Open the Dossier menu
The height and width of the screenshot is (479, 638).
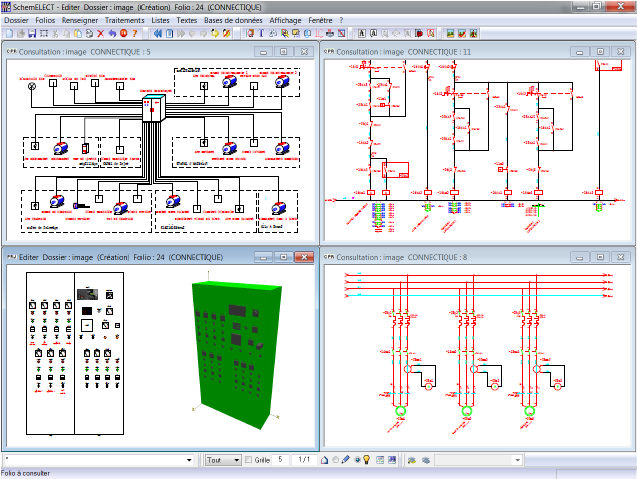16,20
